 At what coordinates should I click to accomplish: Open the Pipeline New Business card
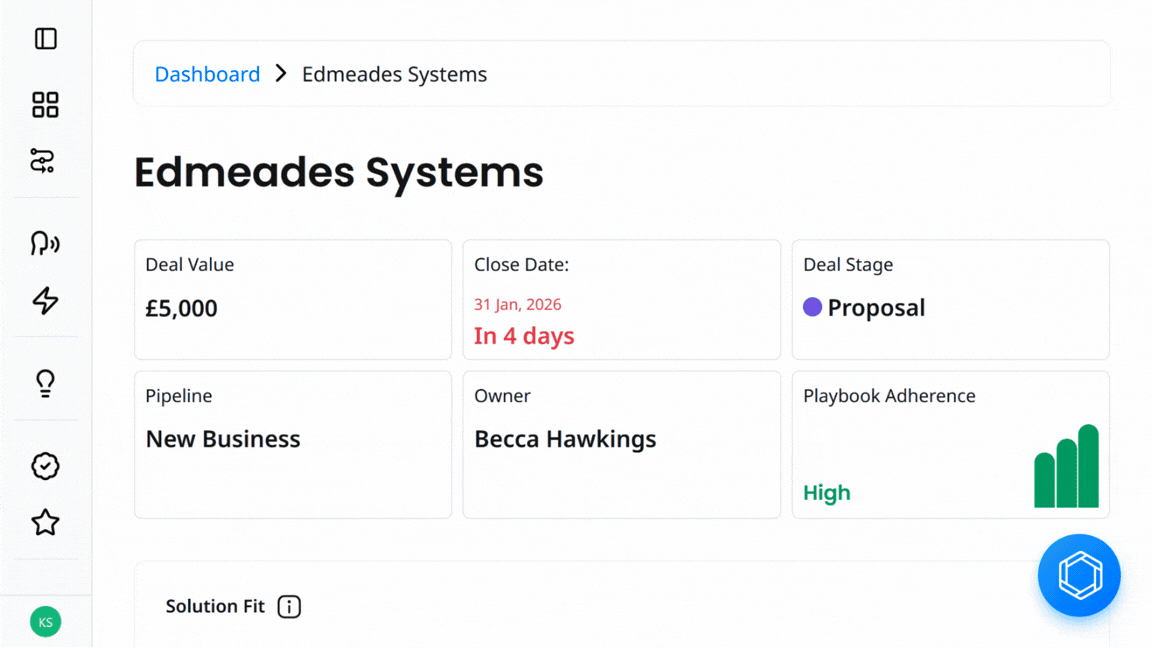click(x=293, y=444)
